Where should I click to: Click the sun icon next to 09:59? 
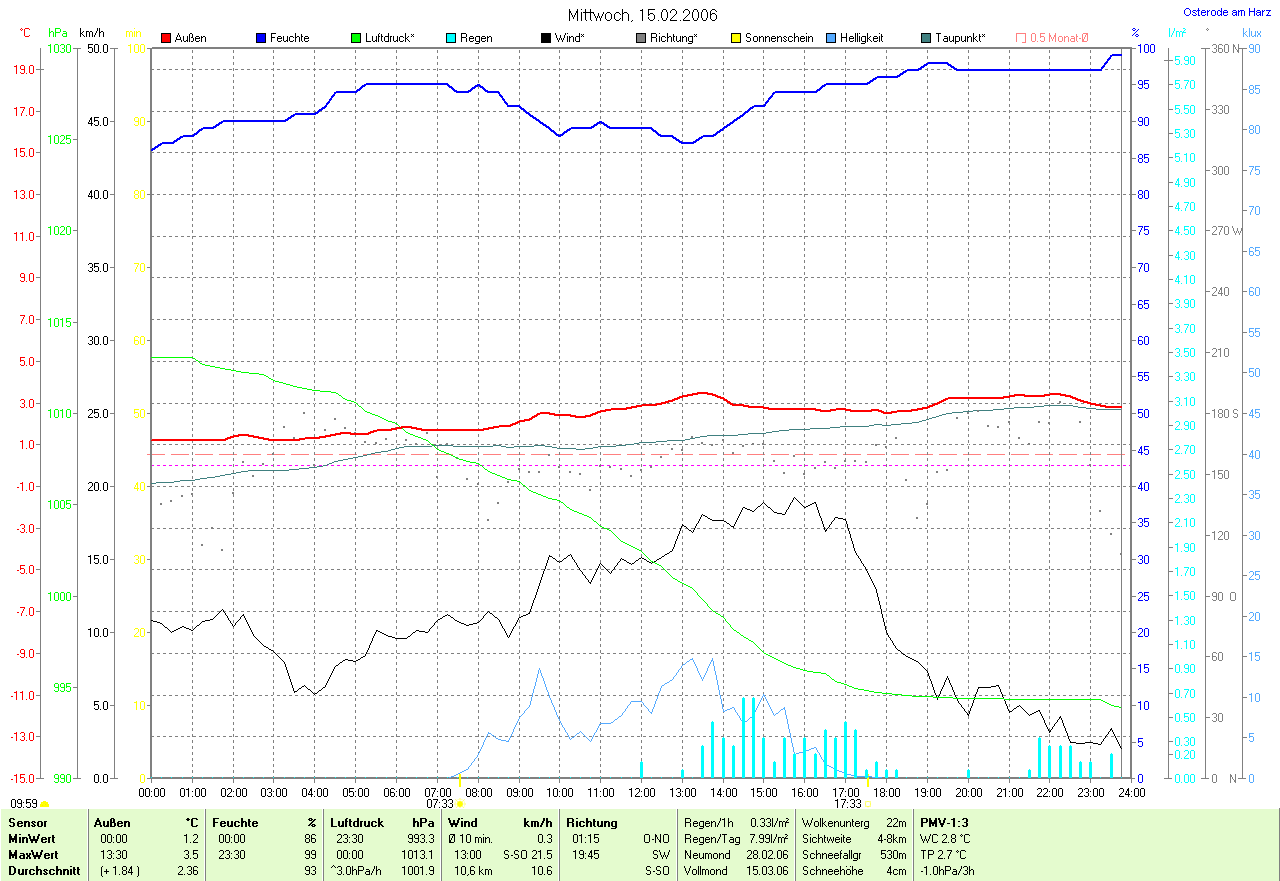pos(45,803)
